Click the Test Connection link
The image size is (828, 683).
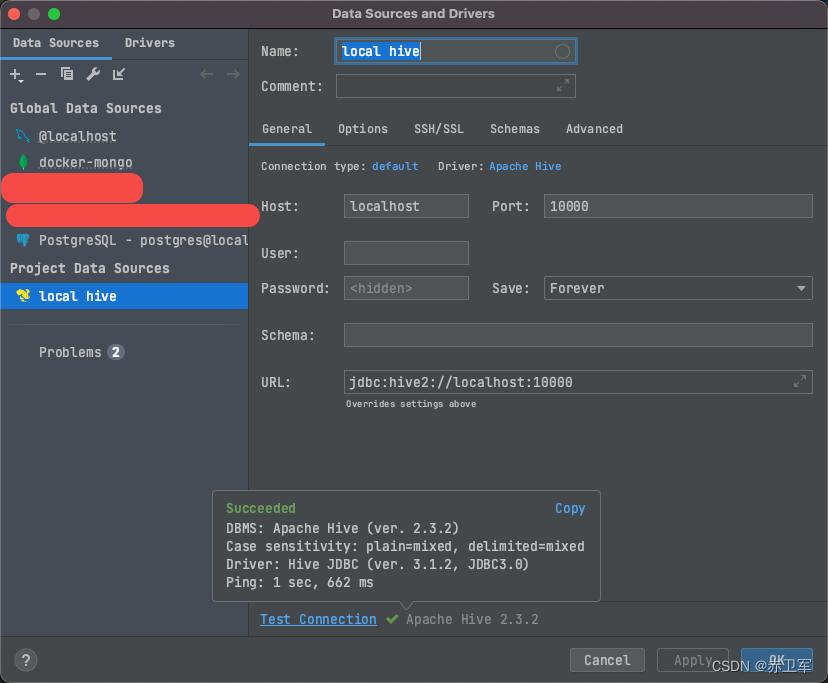(318, 619)
